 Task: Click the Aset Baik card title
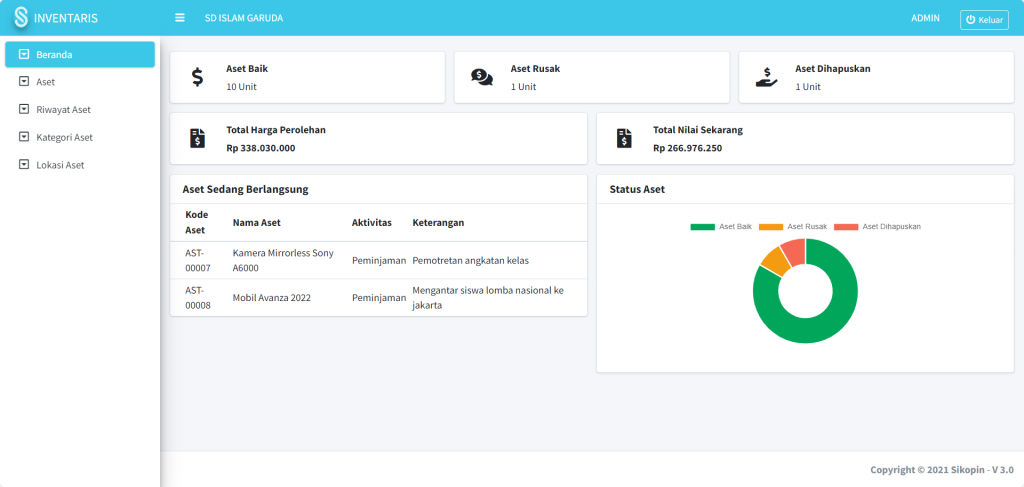[x=247, y=68]
